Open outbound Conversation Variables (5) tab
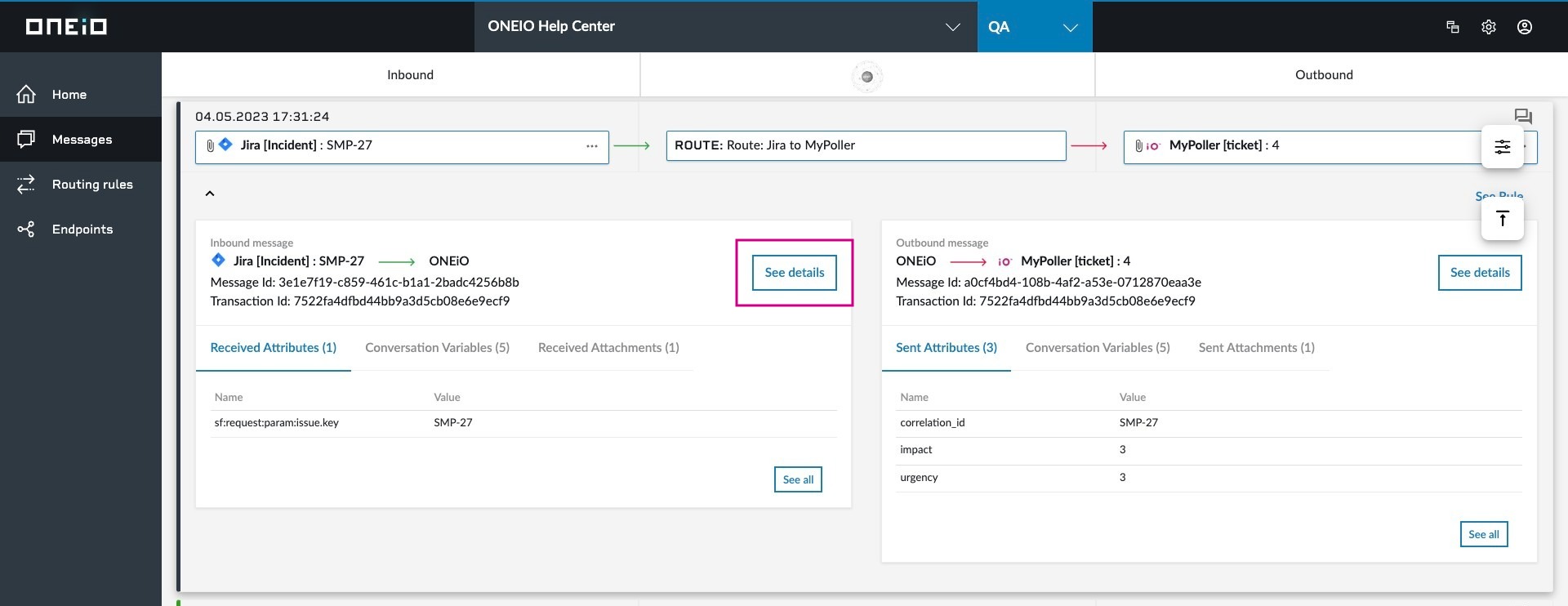Screen dimensions: 1568x606 (1098, 348)
